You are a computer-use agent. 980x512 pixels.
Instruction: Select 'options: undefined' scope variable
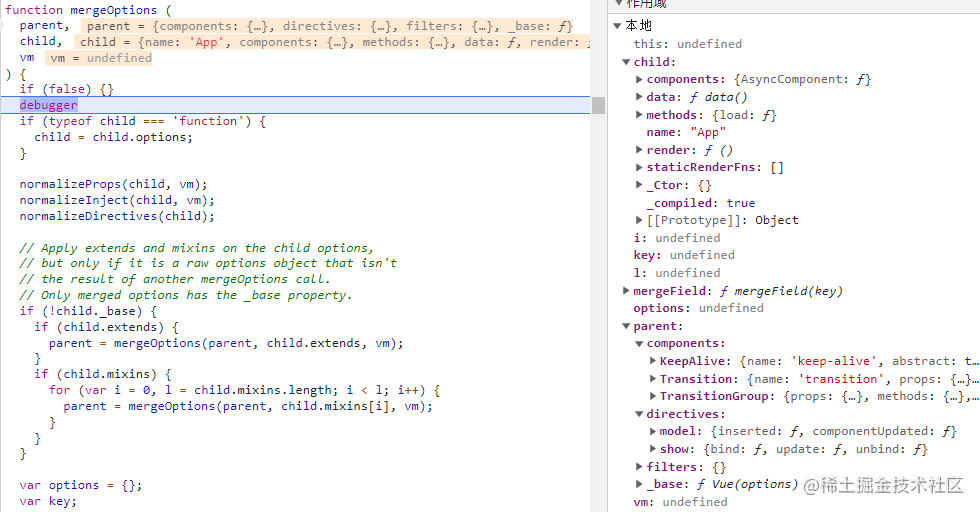(698, 308)
